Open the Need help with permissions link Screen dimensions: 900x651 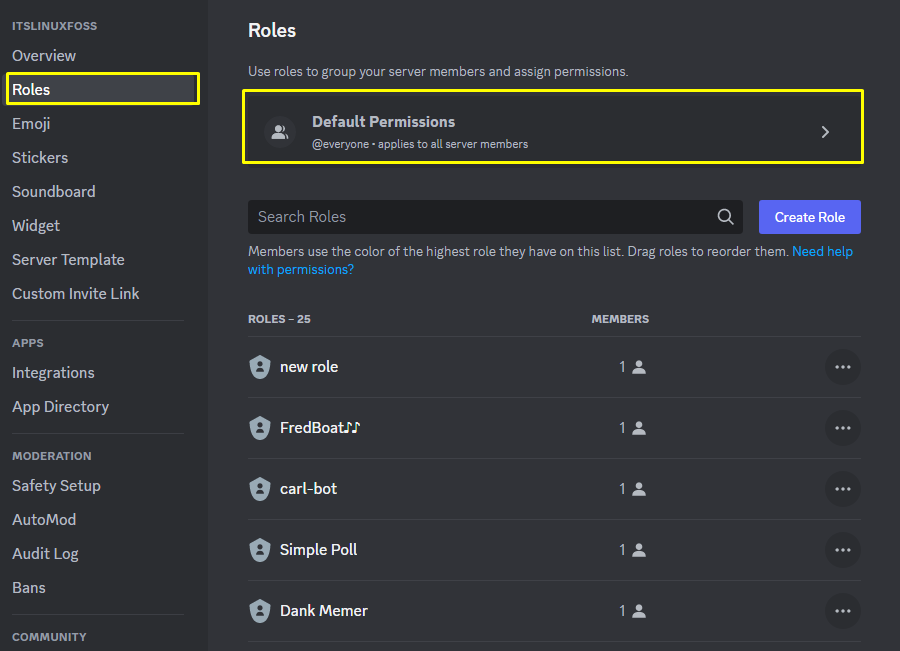(550, 260)
